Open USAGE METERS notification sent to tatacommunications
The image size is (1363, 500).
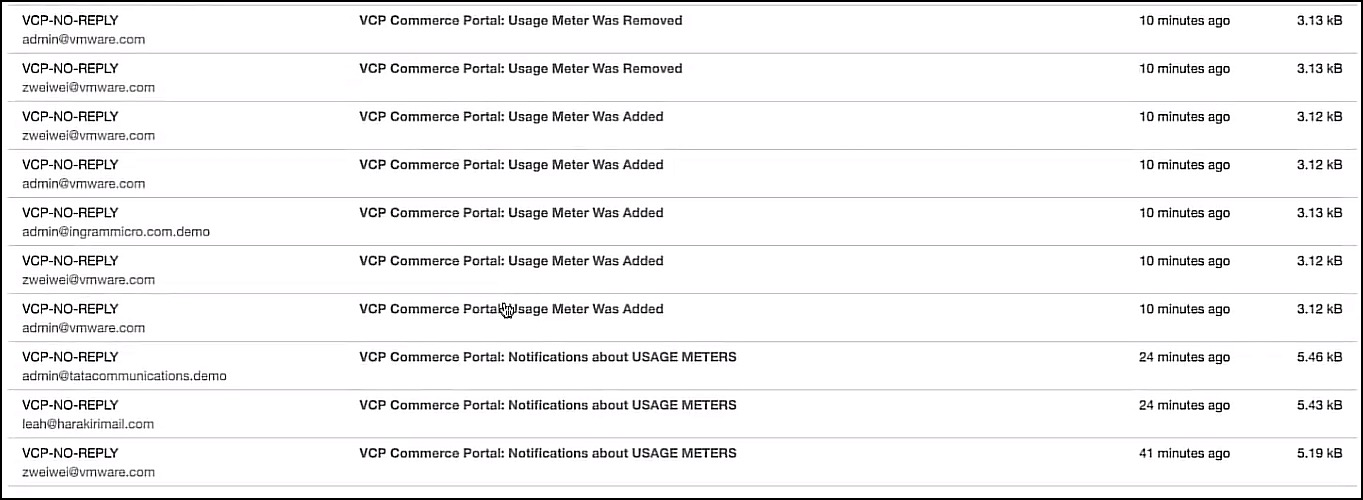(x=547, y=357)
